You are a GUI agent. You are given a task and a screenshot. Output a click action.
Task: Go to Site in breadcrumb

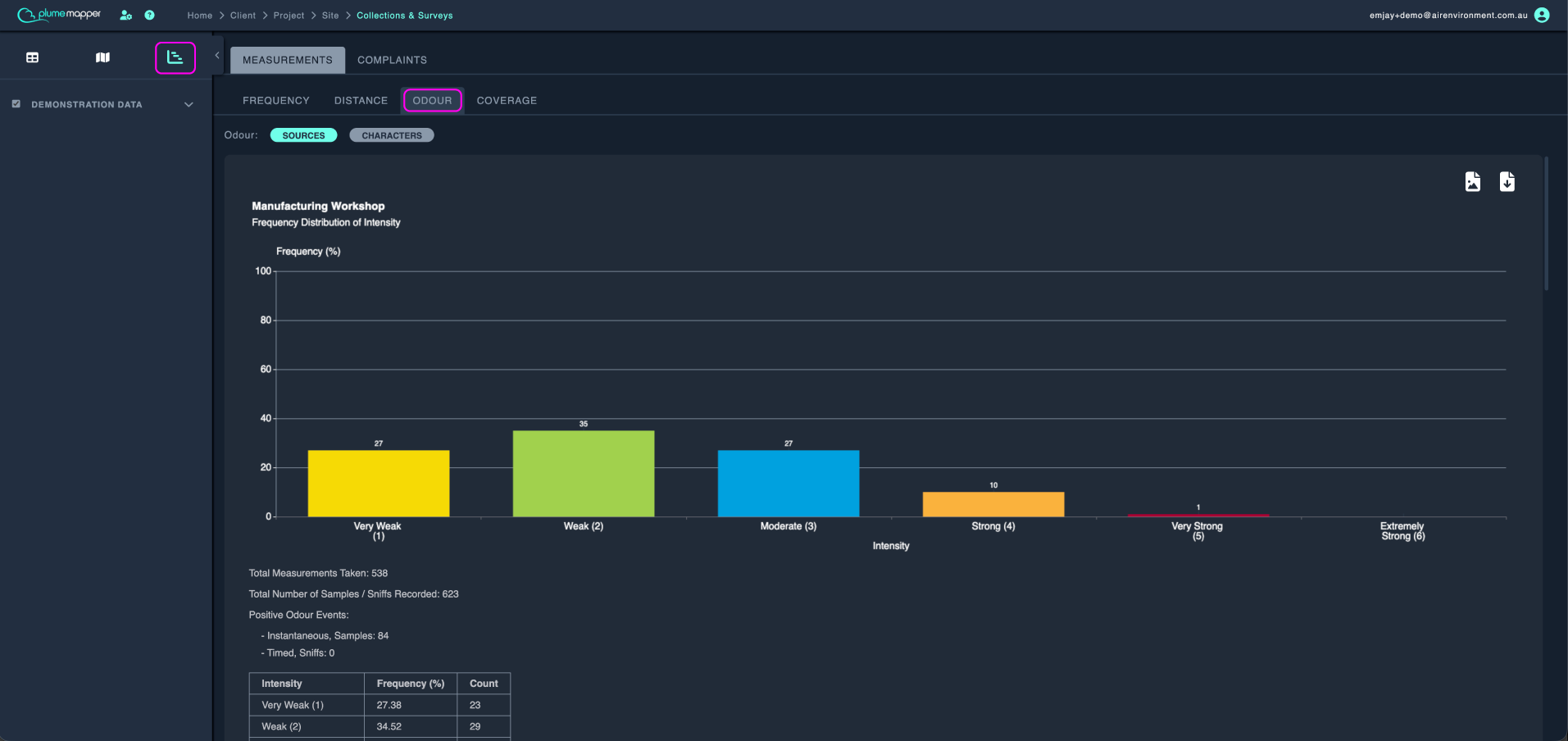click(x=330, y=16)
